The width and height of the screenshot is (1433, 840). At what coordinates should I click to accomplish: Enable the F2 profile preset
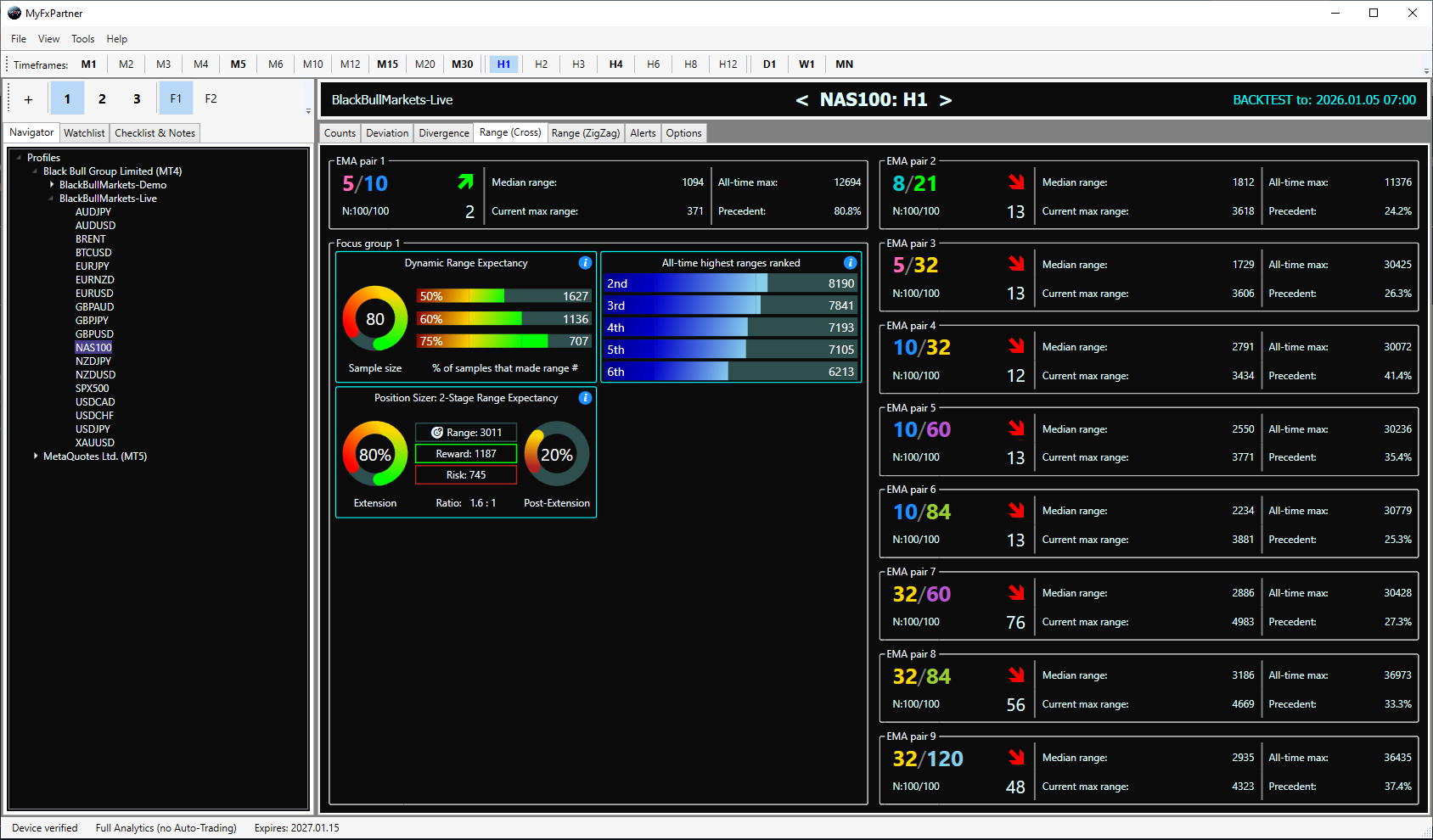tap(210, 98)
